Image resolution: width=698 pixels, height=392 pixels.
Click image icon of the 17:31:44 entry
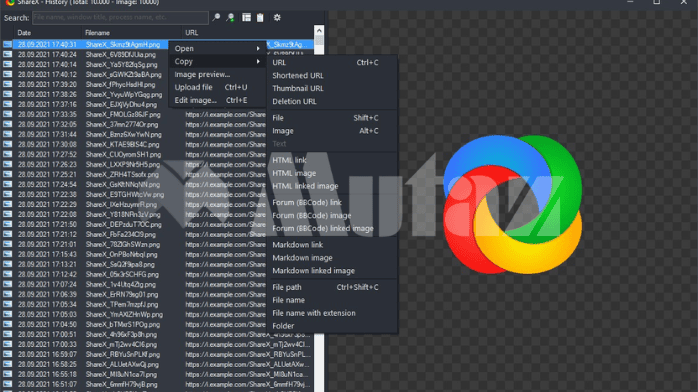tap(8, 134)
